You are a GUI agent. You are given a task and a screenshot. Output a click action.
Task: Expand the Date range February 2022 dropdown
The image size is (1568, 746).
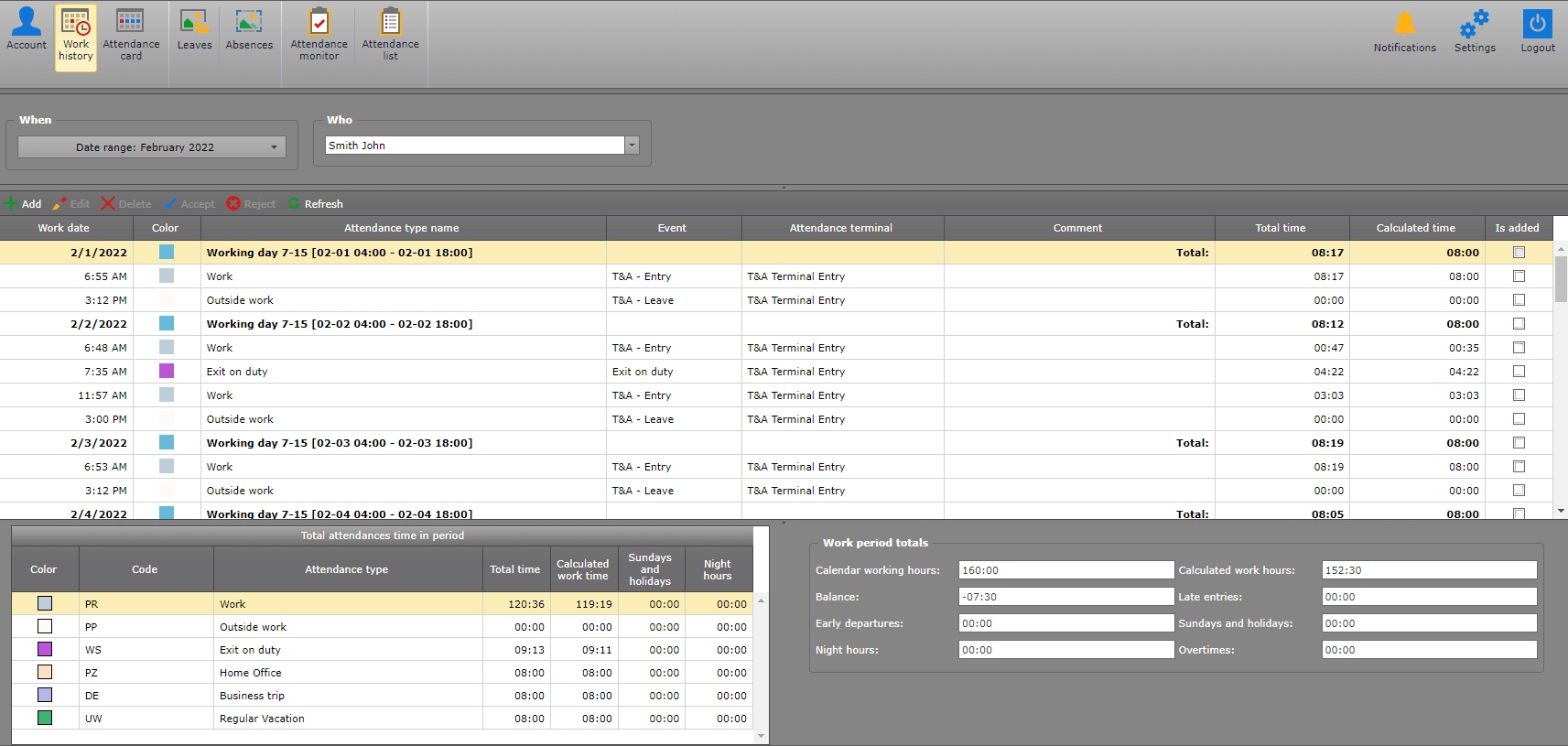(274, 147)
